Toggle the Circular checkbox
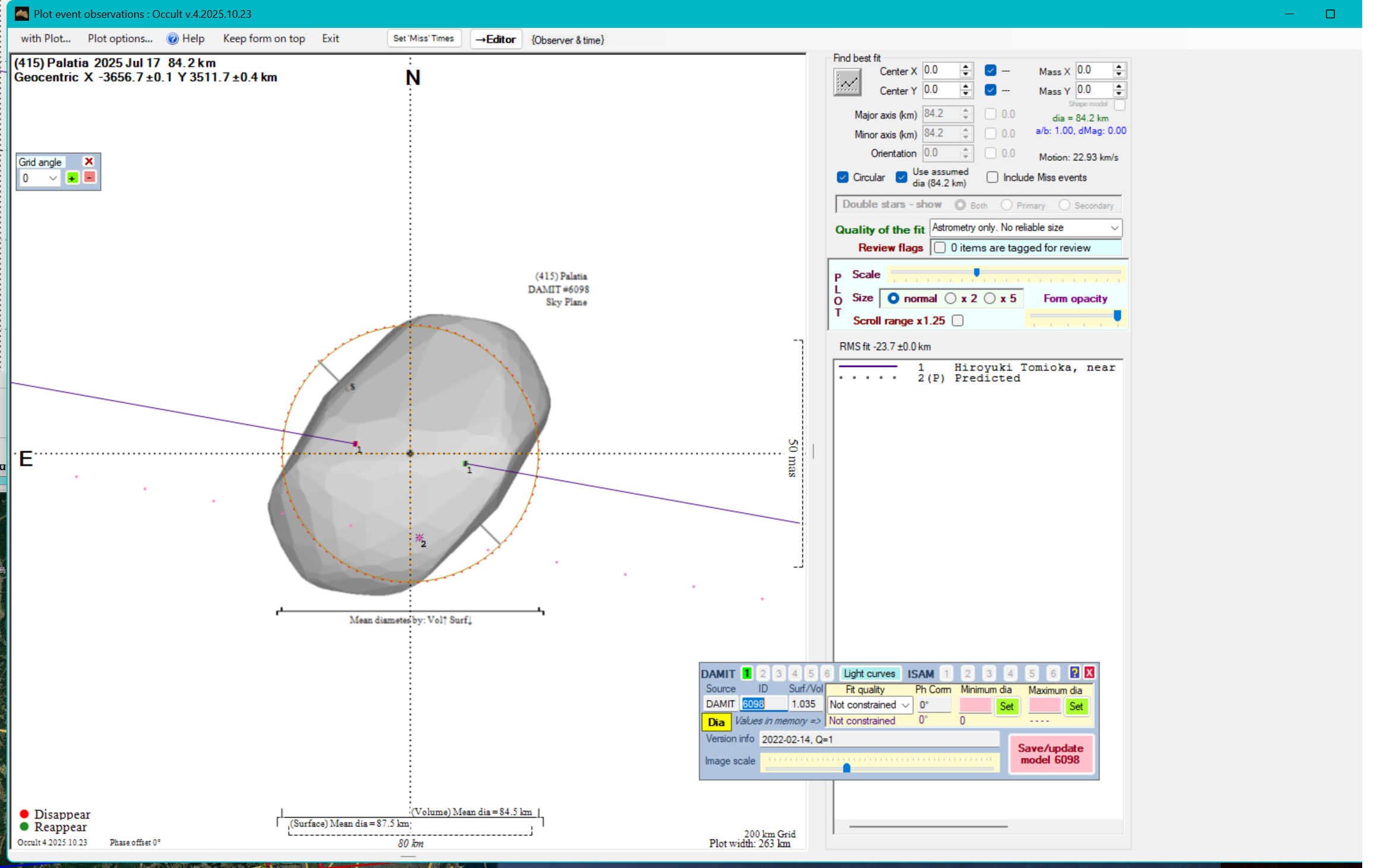Screen dimensions: 1399x868 (842, 178)
